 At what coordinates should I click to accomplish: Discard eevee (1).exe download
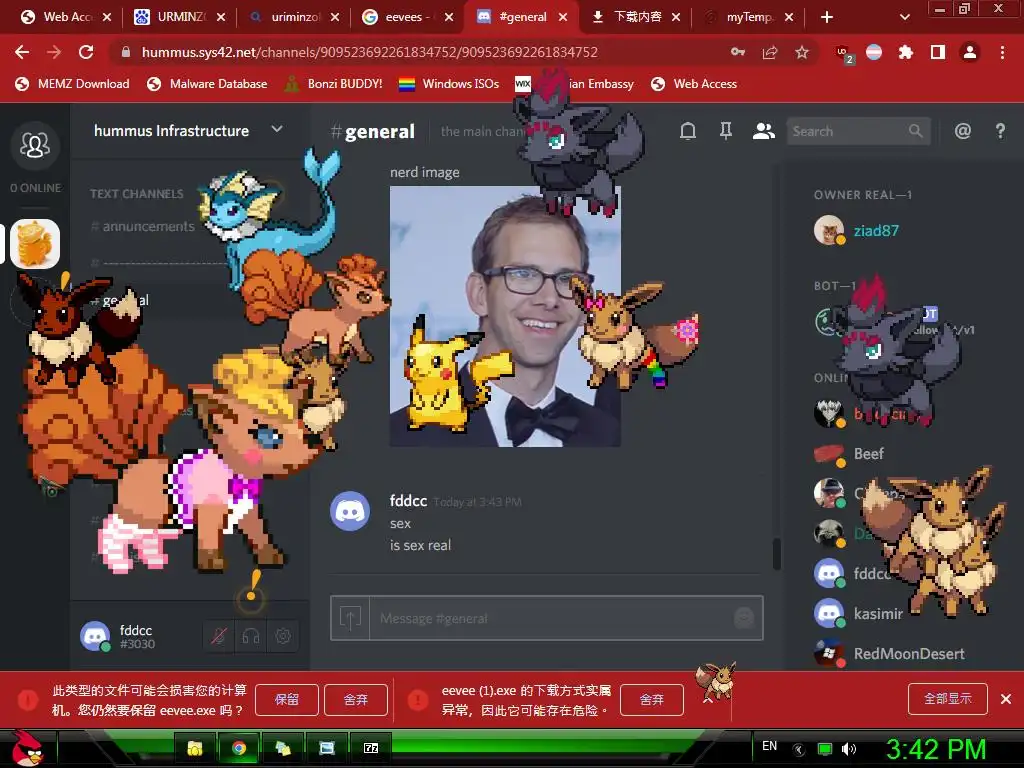pos(652,700)
